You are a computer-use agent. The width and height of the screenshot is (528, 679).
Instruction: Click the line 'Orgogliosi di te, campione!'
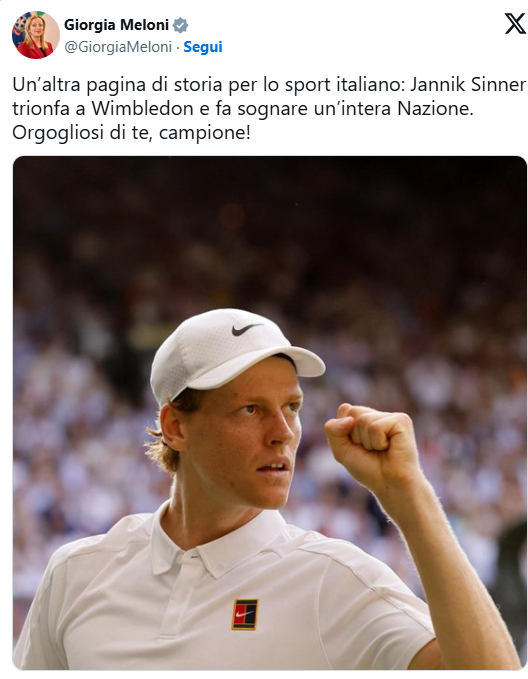point(131,133)
